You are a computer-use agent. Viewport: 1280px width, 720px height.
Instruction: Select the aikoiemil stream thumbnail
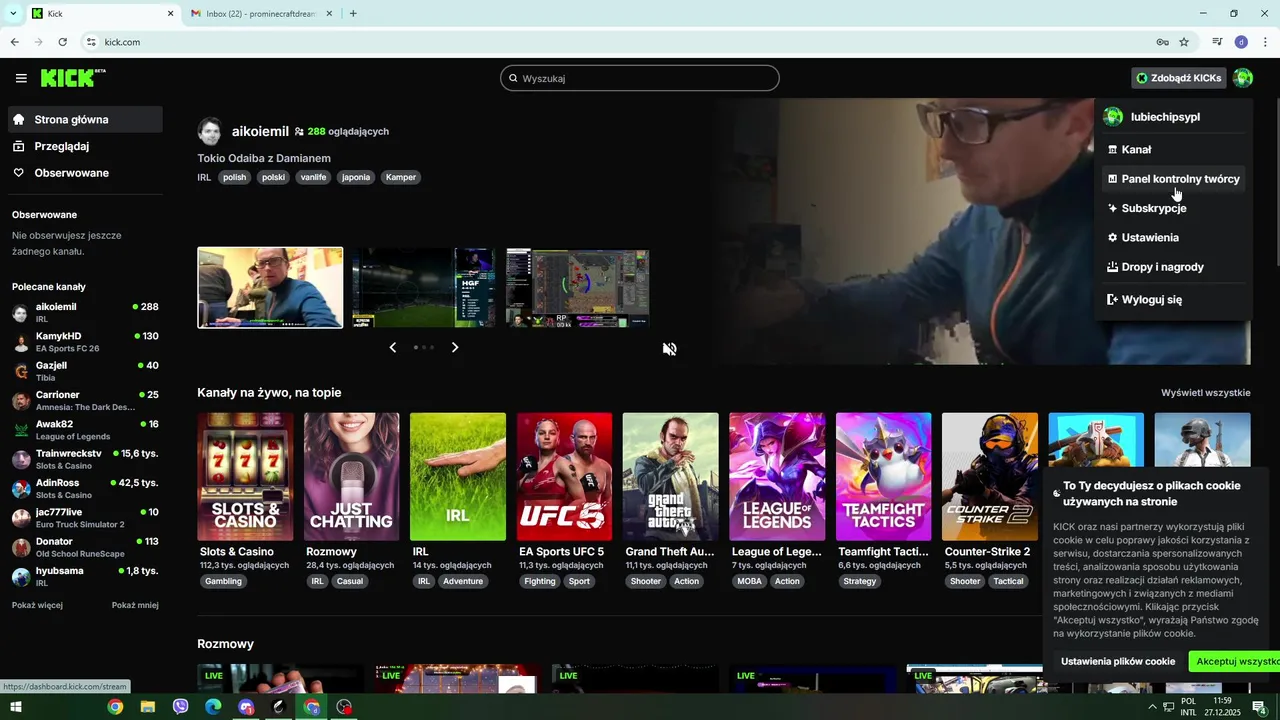270,288
